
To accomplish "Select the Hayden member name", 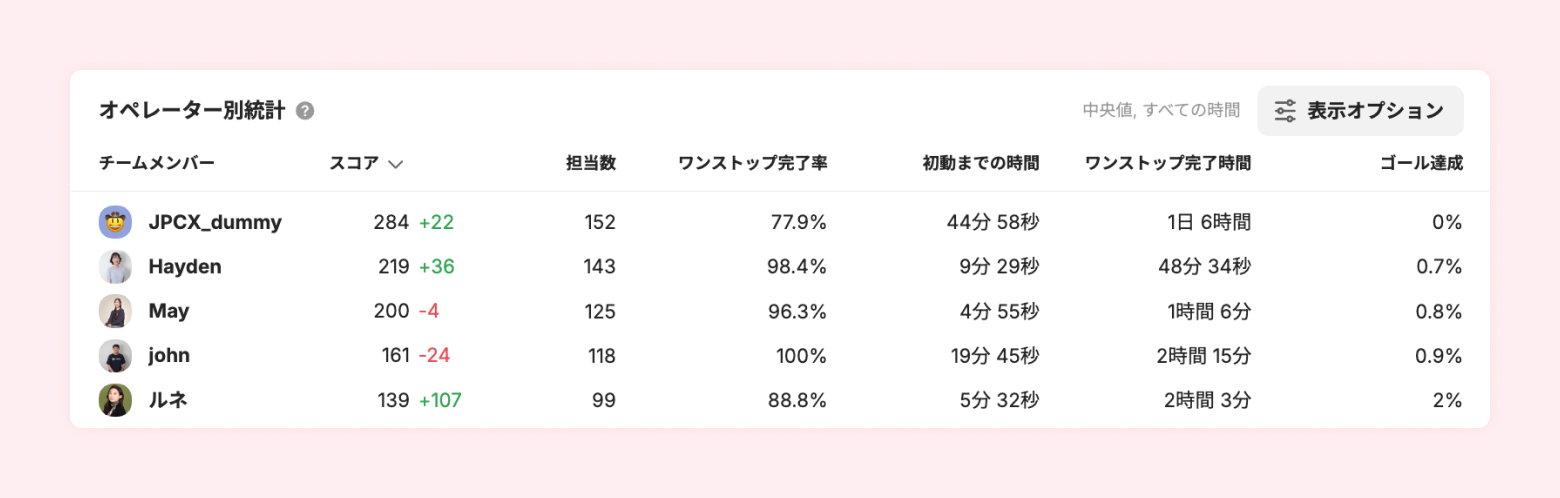I will coord(185,267).
